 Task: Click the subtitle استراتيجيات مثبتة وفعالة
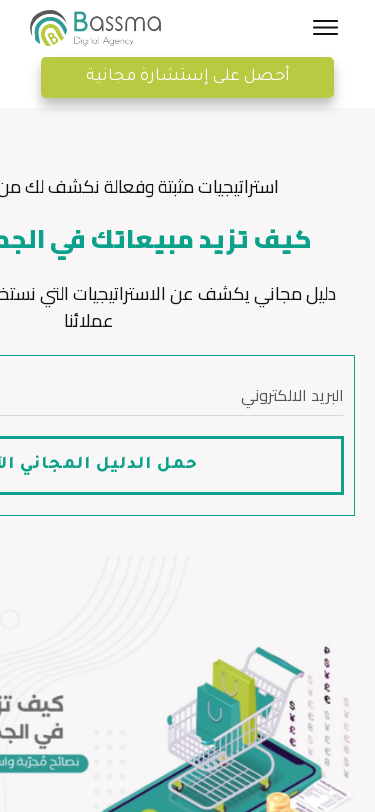click(x=139, y=187)
